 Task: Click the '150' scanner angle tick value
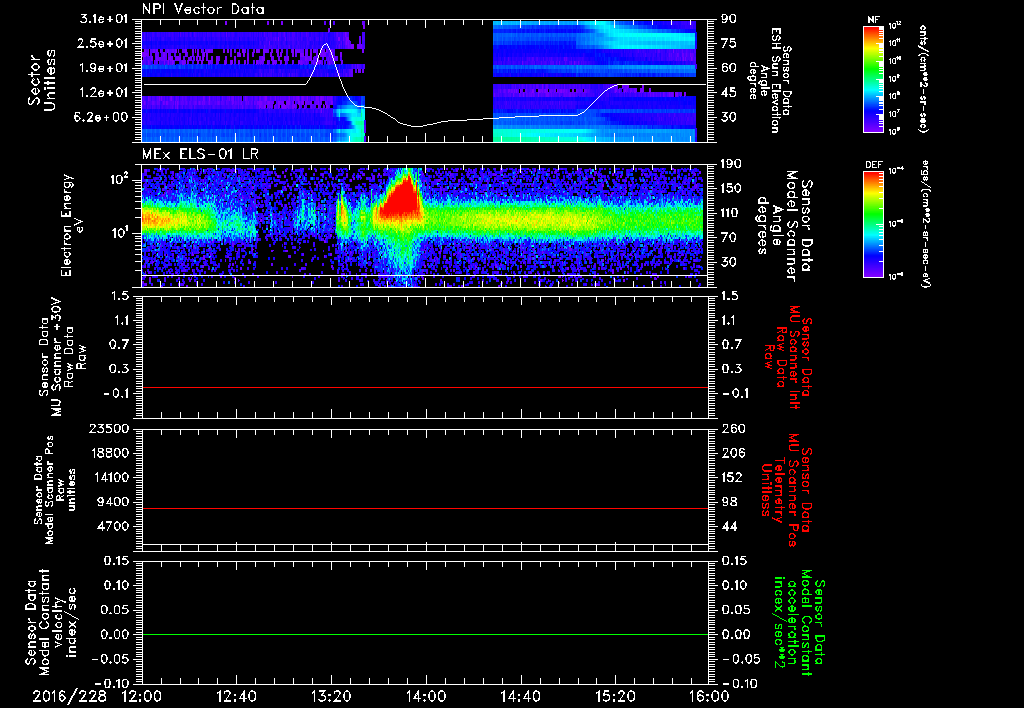click(x=730, y=188)
